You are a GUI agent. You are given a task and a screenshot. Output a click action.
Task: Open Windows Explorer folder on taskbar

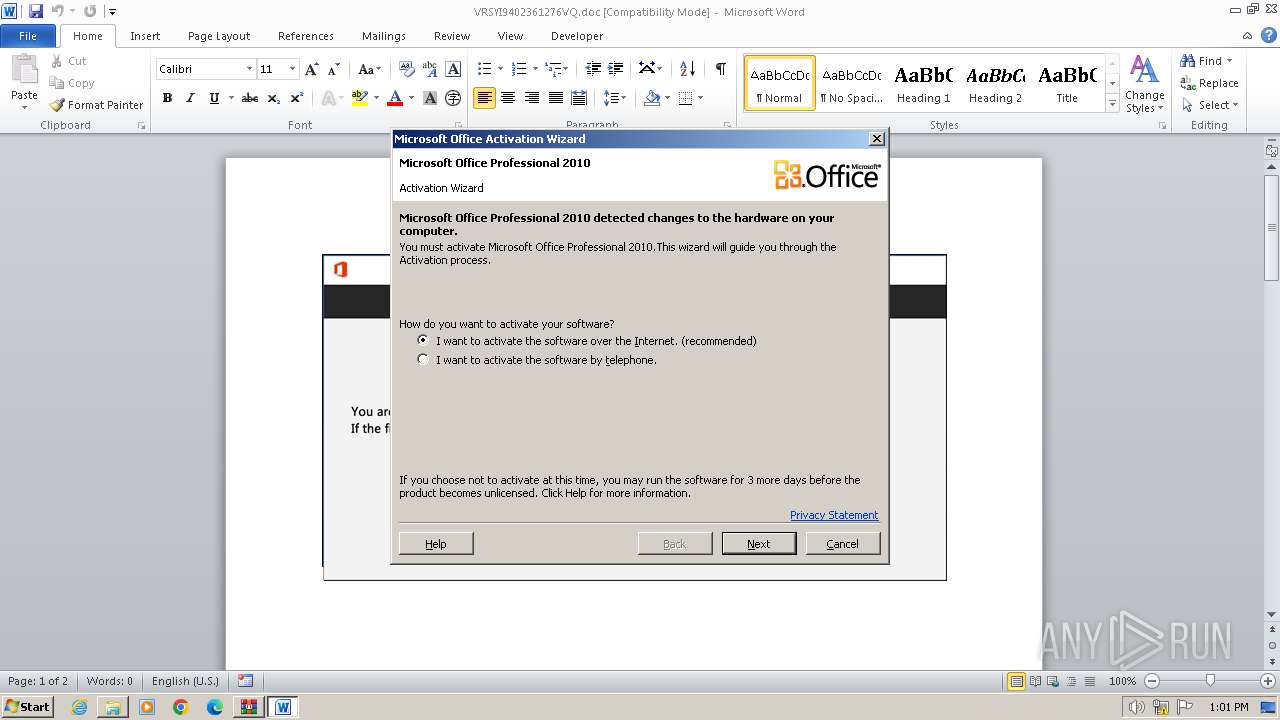click(x=113, y=707)
